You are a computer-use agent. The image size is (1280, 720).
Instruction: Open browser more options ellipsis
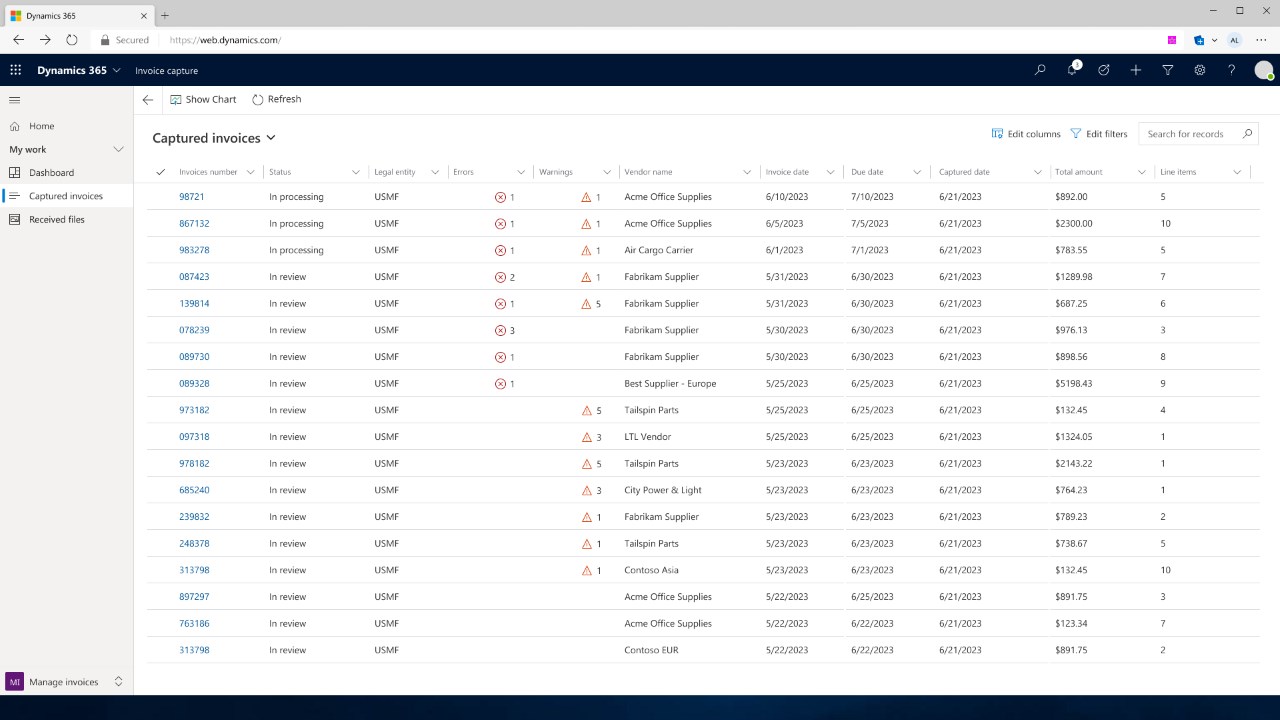click(x=1261, y=40)
